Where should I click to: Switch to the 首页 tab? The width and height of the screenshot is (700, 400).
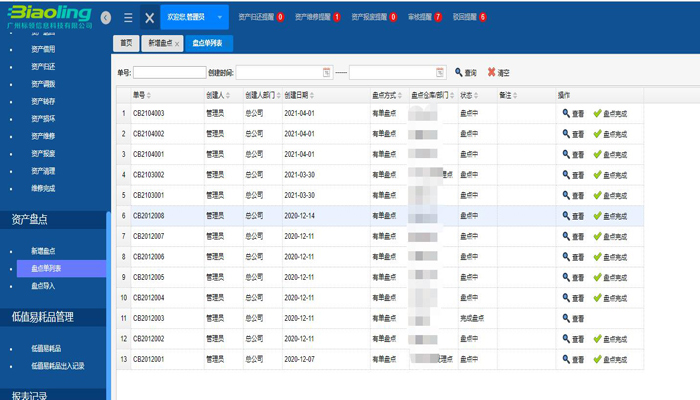pos(125,43)
